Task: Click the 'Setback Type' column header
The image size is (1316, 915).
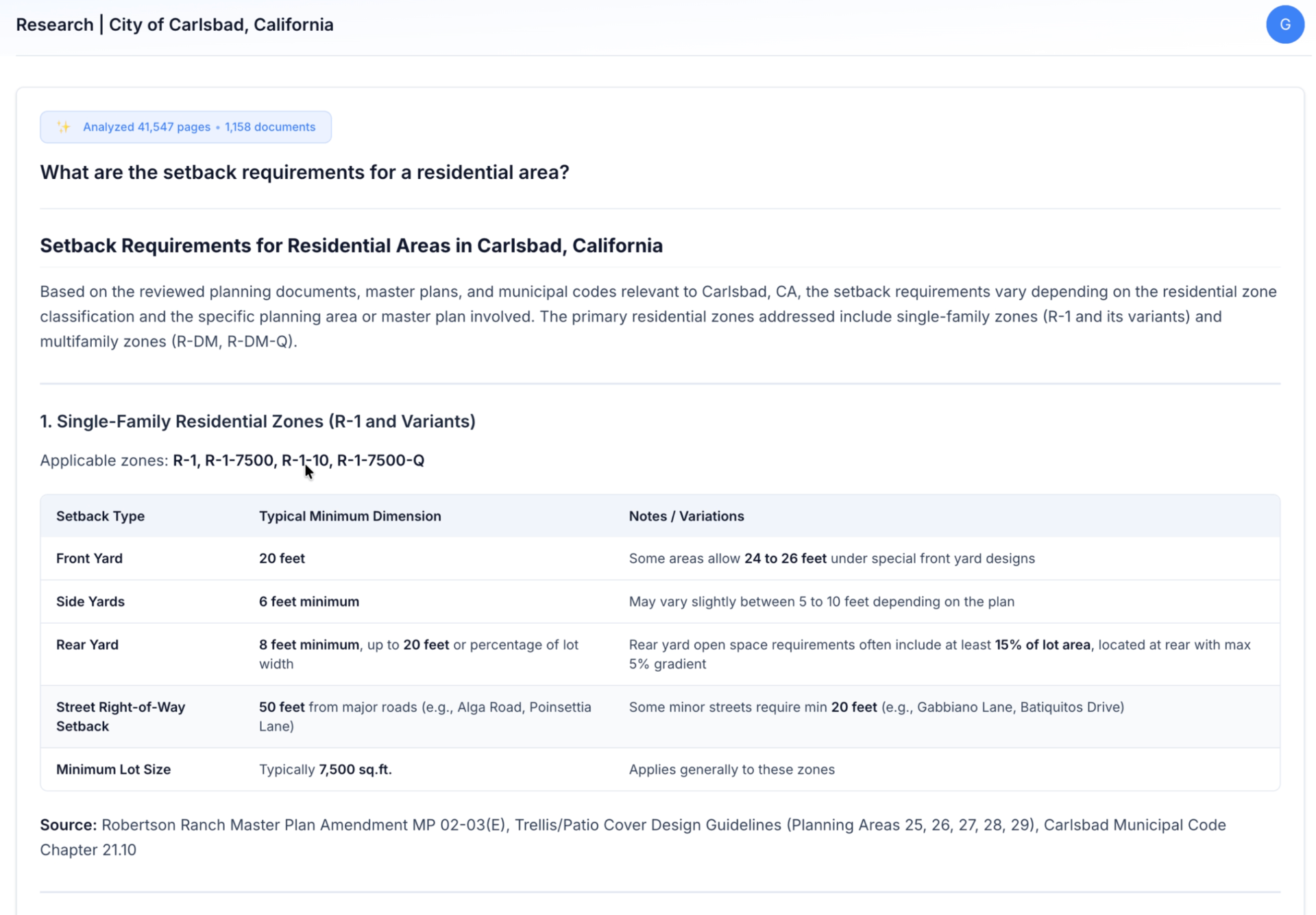Action: click(100, 516)
